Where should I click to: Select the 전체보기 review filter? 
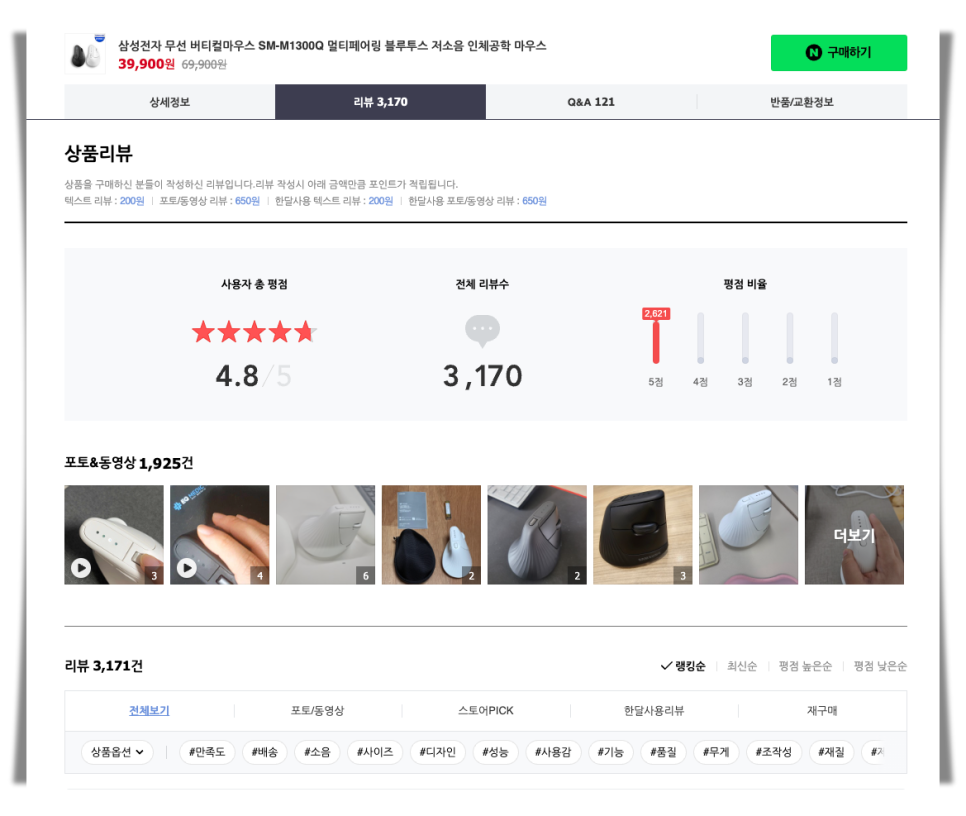(149, 711)
